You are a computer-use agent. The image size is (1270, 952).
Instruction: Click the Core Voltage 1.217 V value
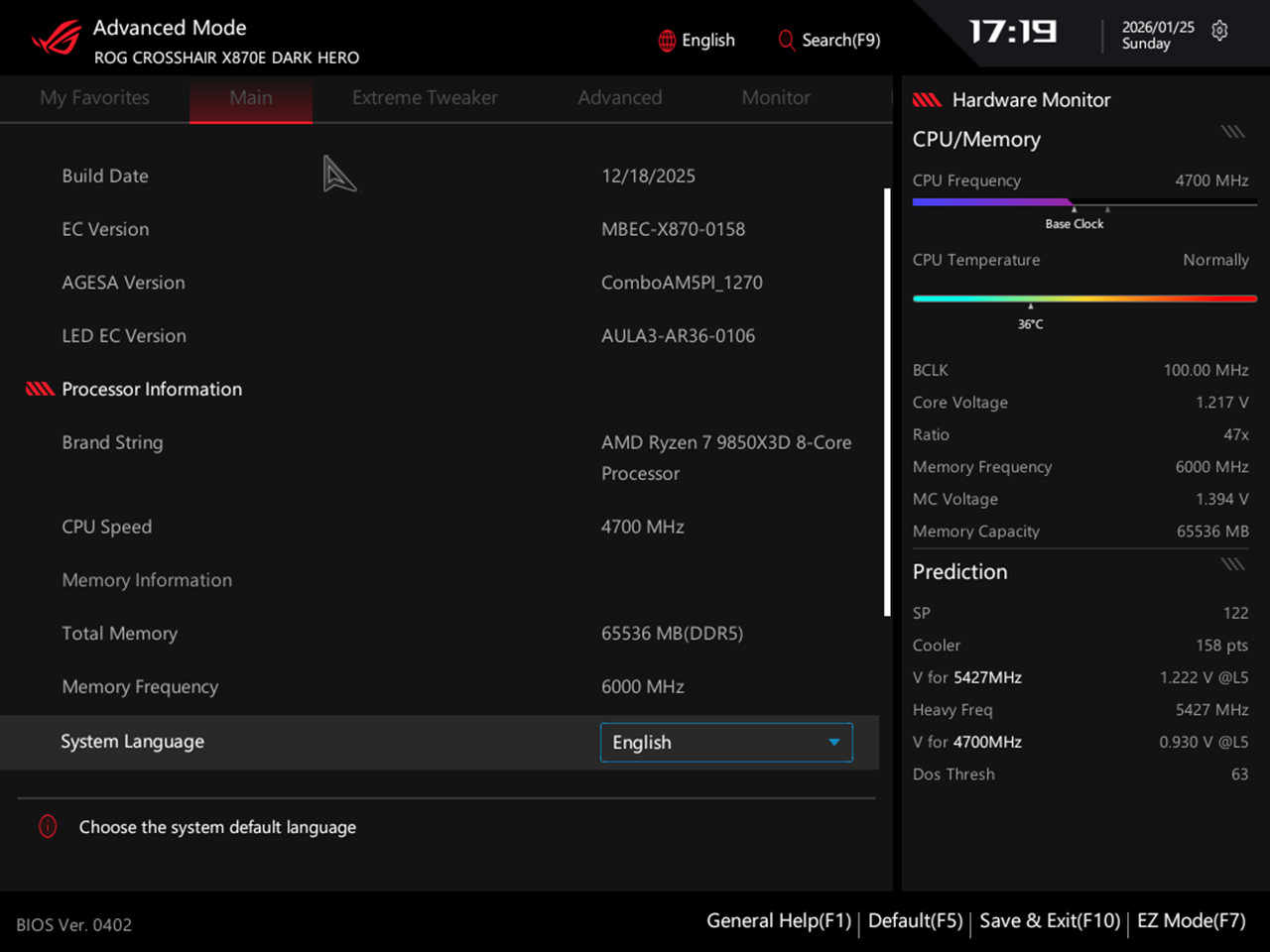1221,402
